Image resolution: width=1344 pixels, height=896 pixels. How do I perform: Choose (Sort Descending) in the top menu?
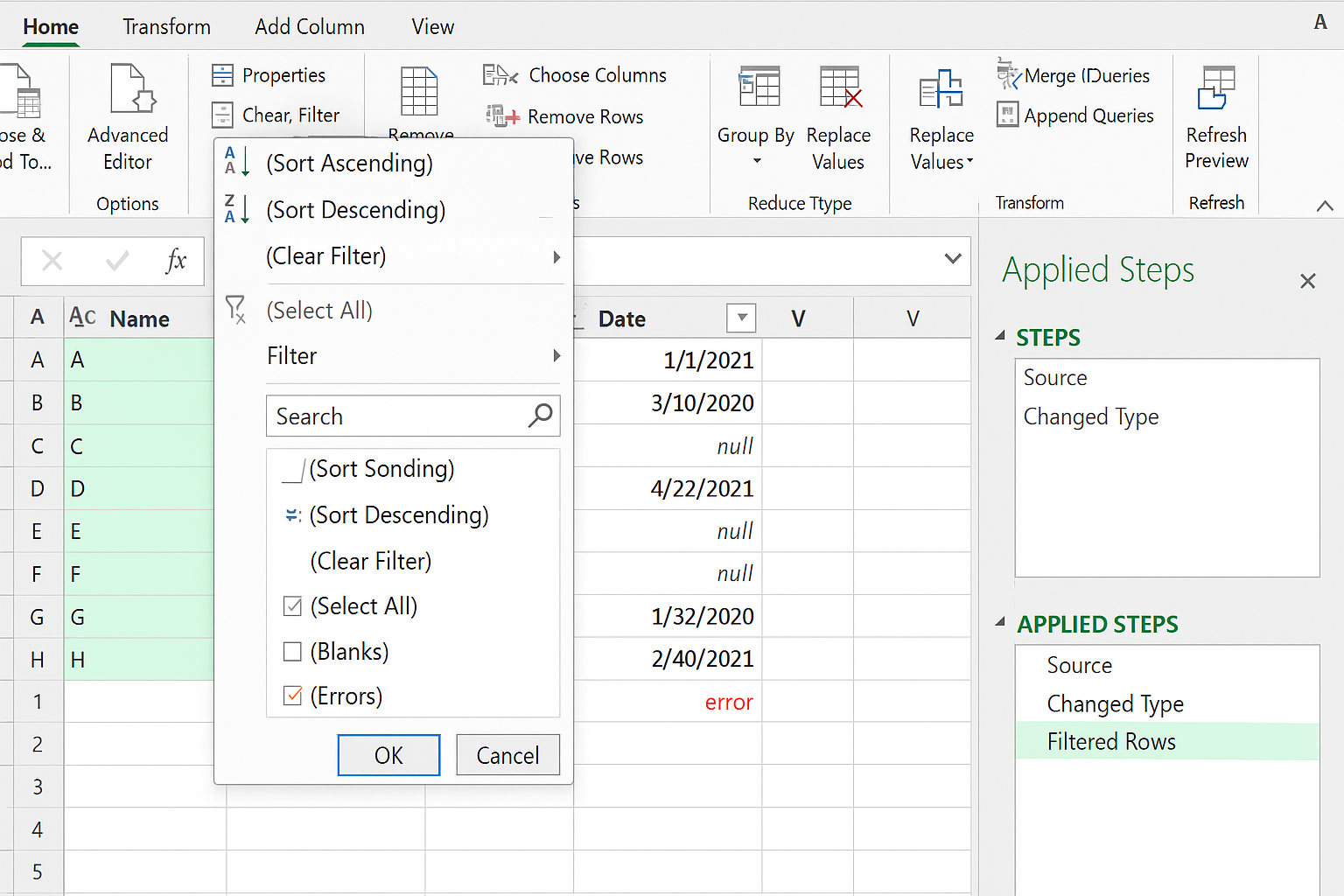click(x=355, y=210)
